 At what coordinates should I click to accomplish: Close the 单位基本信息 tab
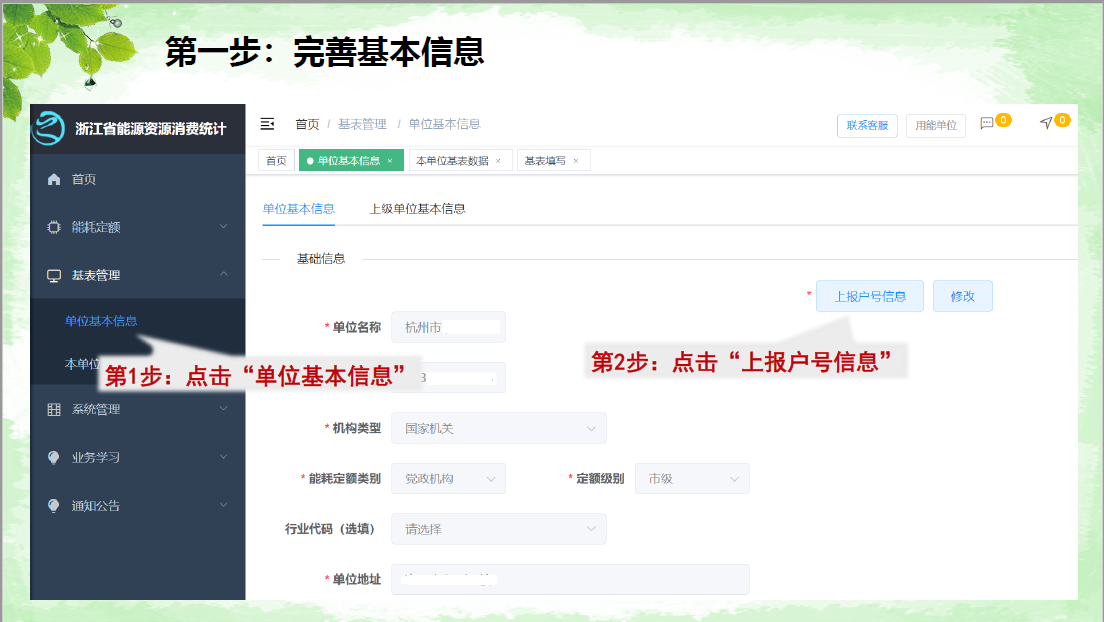[389, 161]
